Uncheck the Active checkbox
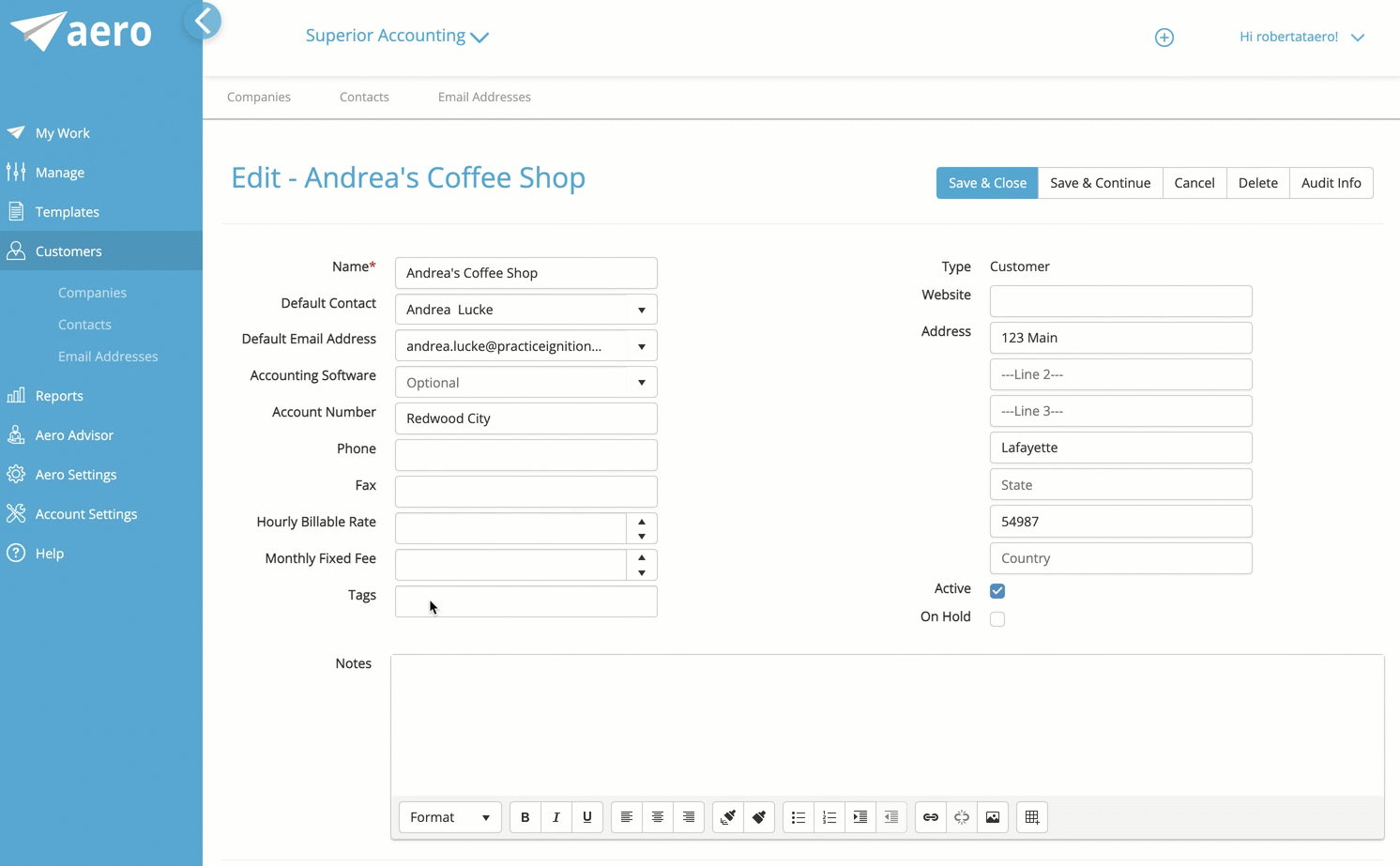Viewport: 1400px width, 866px height. pos(997,591)
